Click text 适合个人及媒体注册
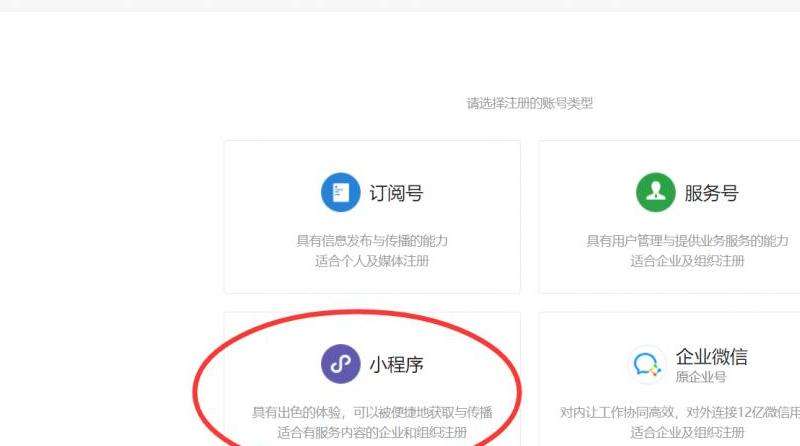The image size is (800, 446). click(372, 261)
